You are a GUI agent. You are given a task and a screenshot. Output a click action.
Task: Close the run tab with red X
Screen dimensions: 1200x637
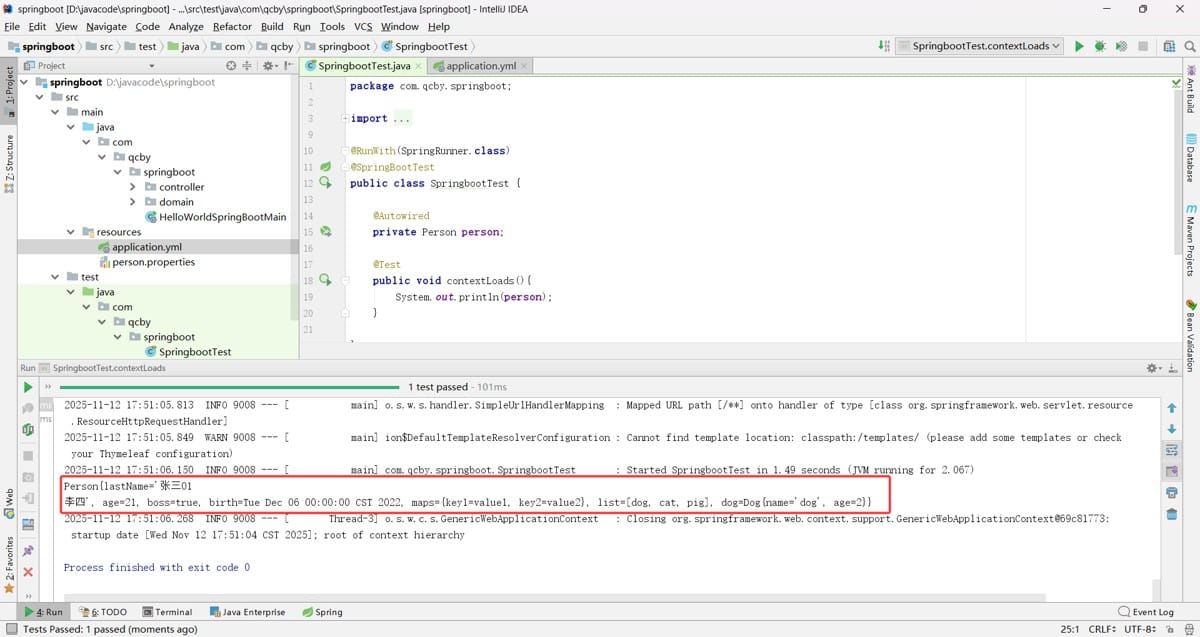pyautogui.click(x=28, y=572)
